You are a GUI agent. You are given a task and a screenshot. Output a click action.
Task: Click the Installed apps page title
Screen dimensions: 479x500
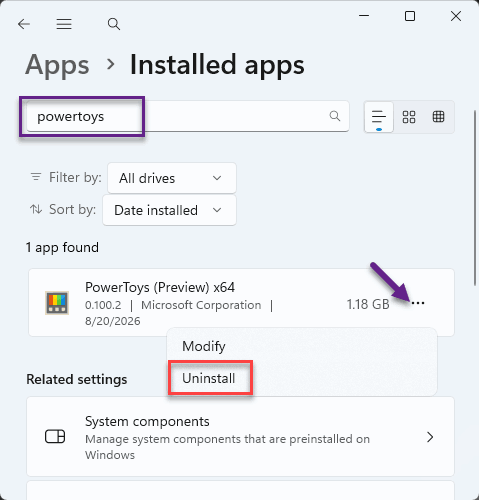[x=217, y=65]
